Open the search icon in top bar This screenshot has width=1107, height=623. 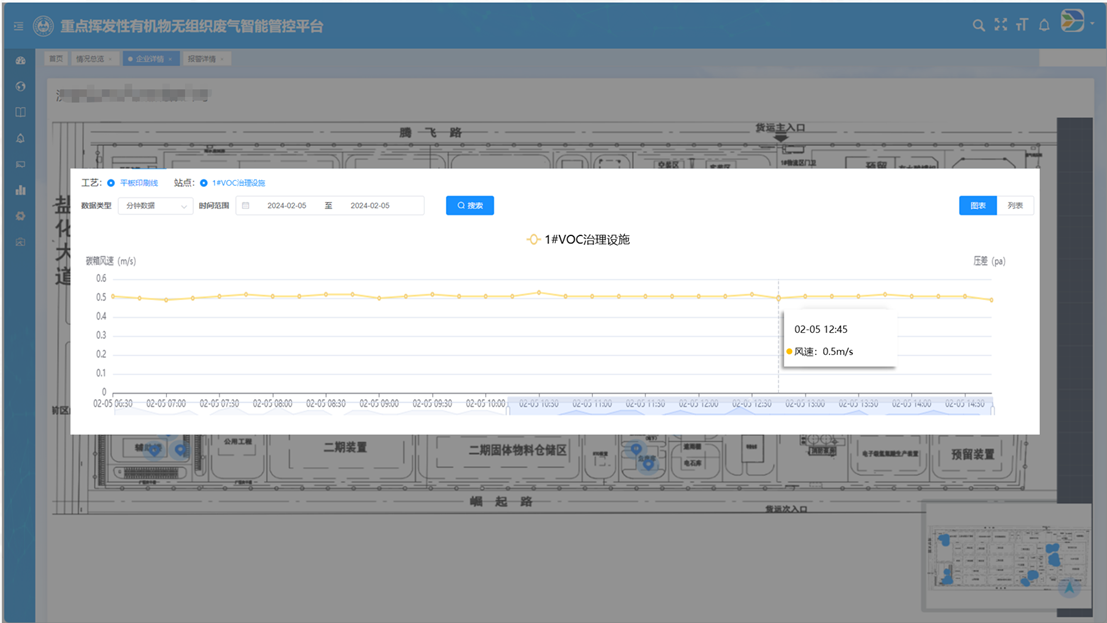[979, 24]
